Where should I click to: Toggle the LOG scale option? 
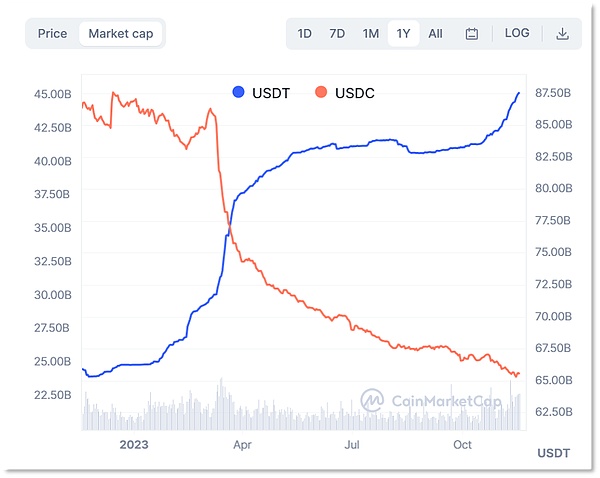[517, 33]
